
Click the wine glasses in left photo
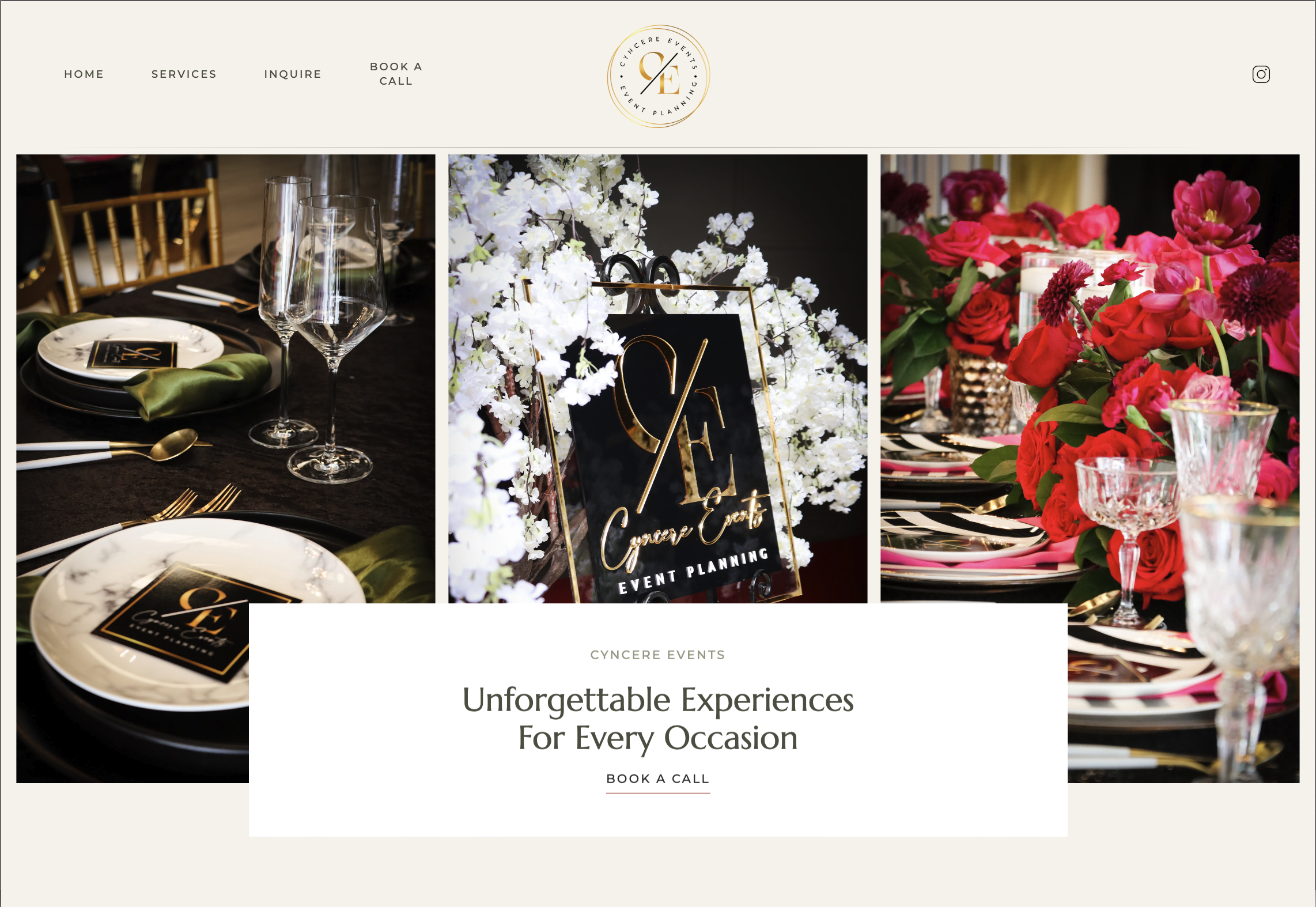coord(323,328)
